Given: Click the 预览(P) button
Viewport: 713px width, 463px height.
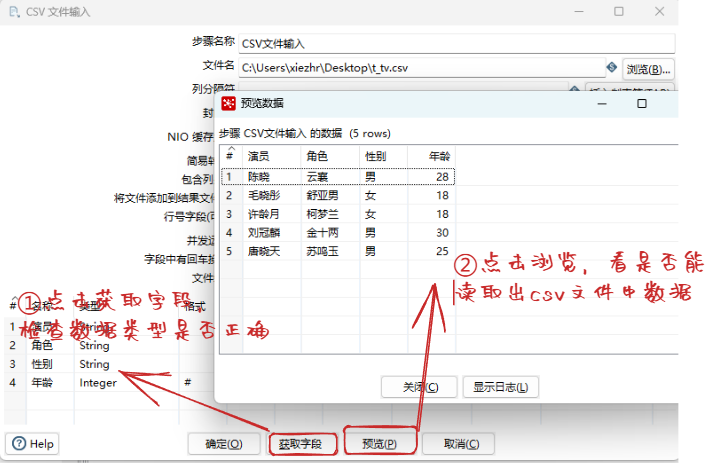Looking at the screenshot, I should [x=380, y=444].
